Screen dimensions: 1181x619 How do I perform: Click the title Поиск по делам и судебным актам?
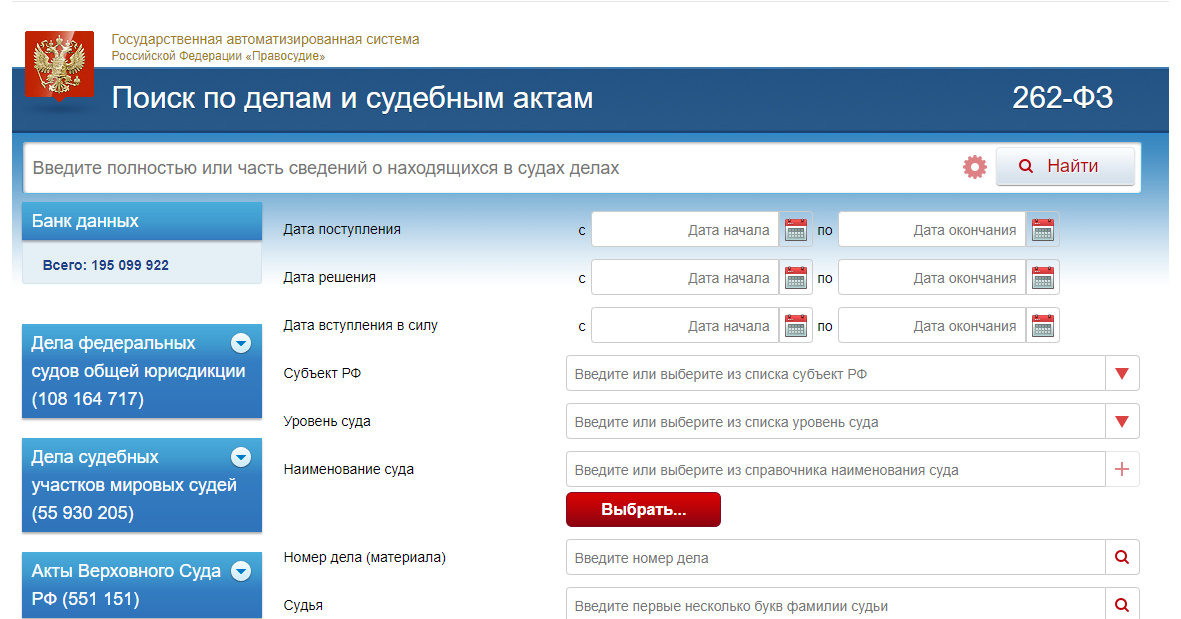(352, 98)
